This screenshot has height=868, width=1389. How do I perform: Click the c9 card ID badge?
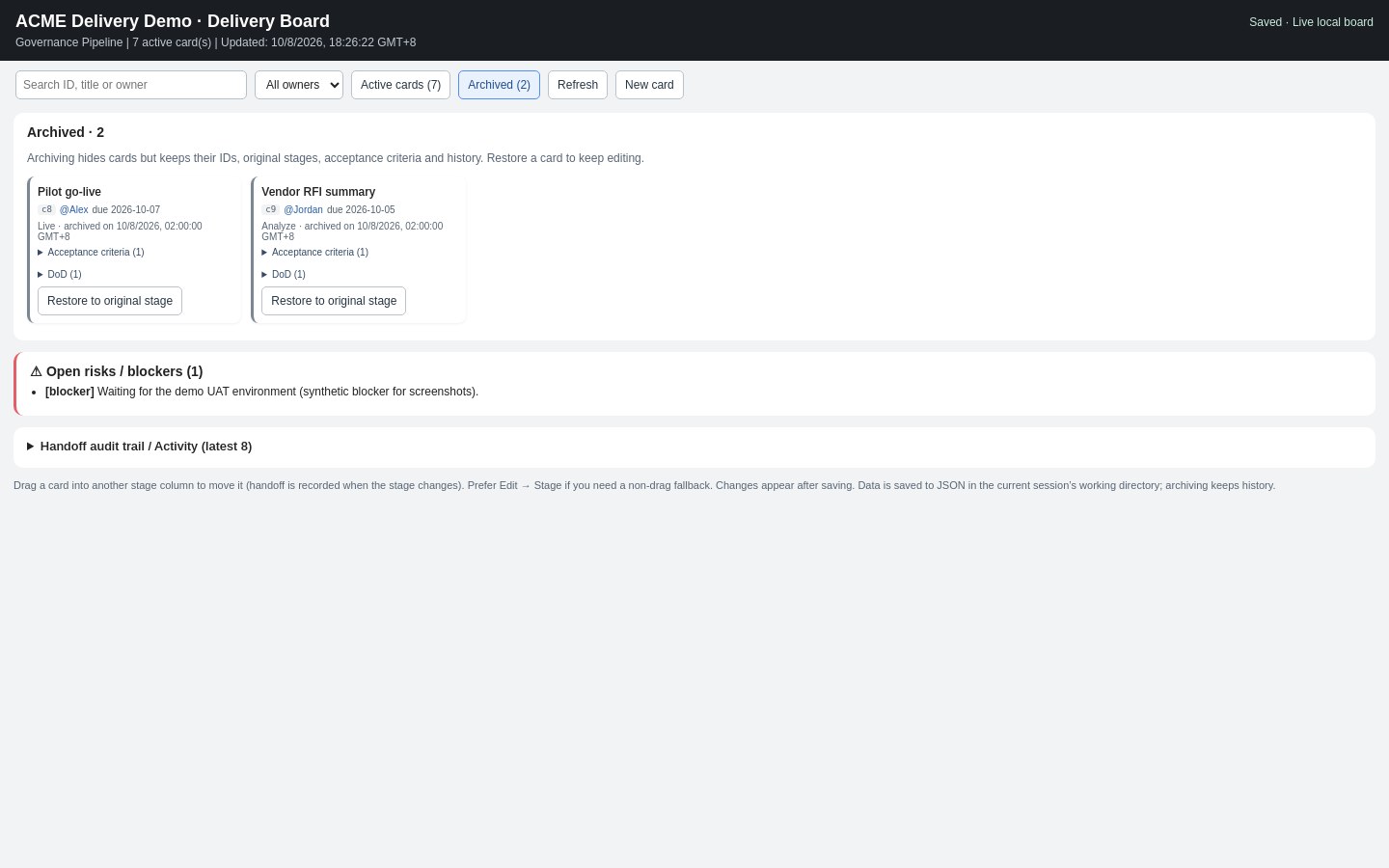(271, 210)
